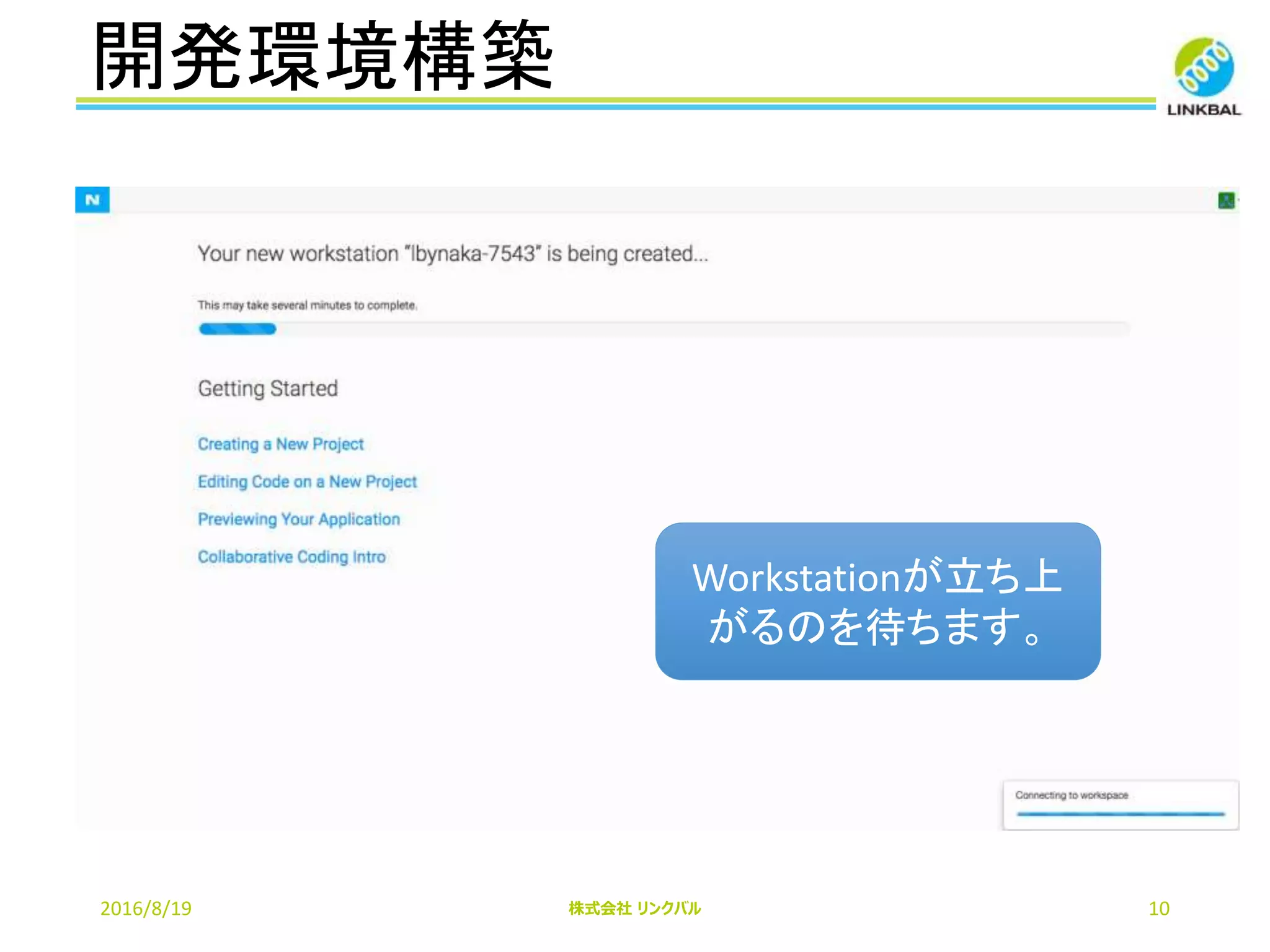Click the page number 10 in the footer
Viewport: 1270px width, 952px height.
coord(1159,909)
